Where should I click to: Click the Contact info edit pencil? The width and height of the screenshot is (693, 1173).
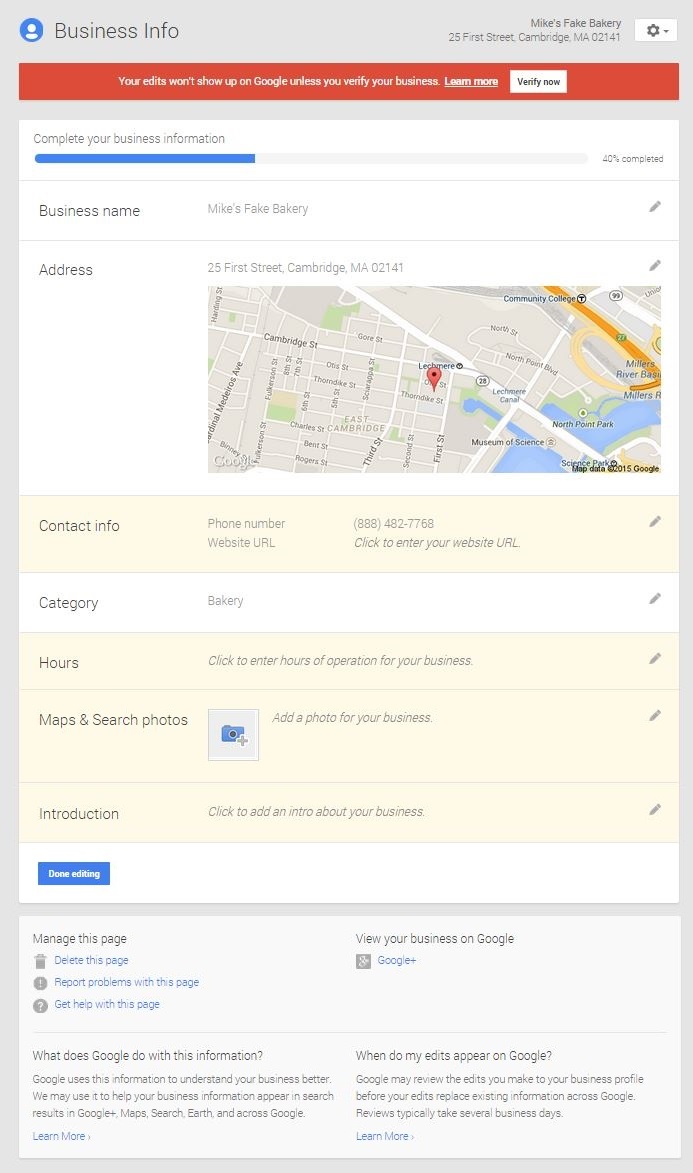tap(655, 522)
